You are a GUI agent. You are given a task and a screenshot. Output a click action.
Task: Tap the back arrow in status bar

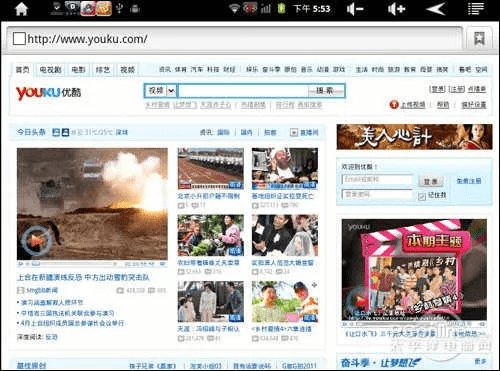click(x=436, y=9)
